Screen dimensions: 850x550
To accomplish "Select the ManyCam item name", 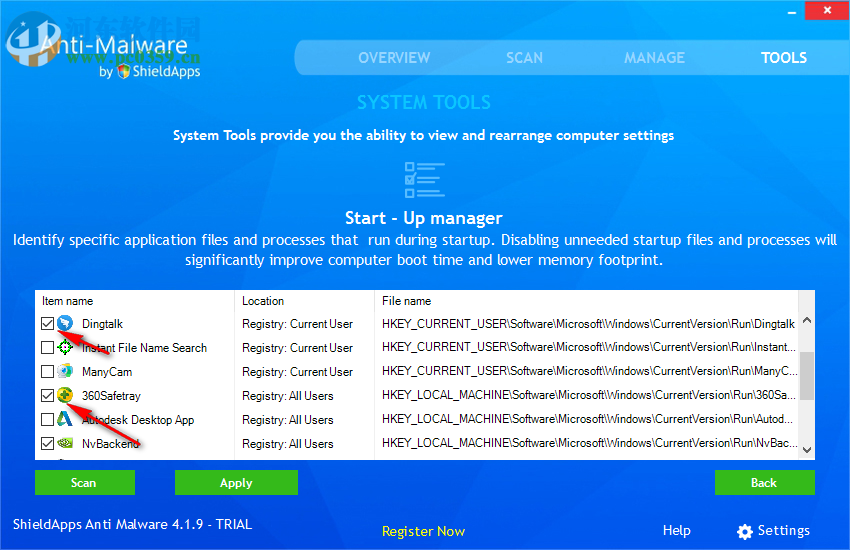I will [x=107, y=372].
